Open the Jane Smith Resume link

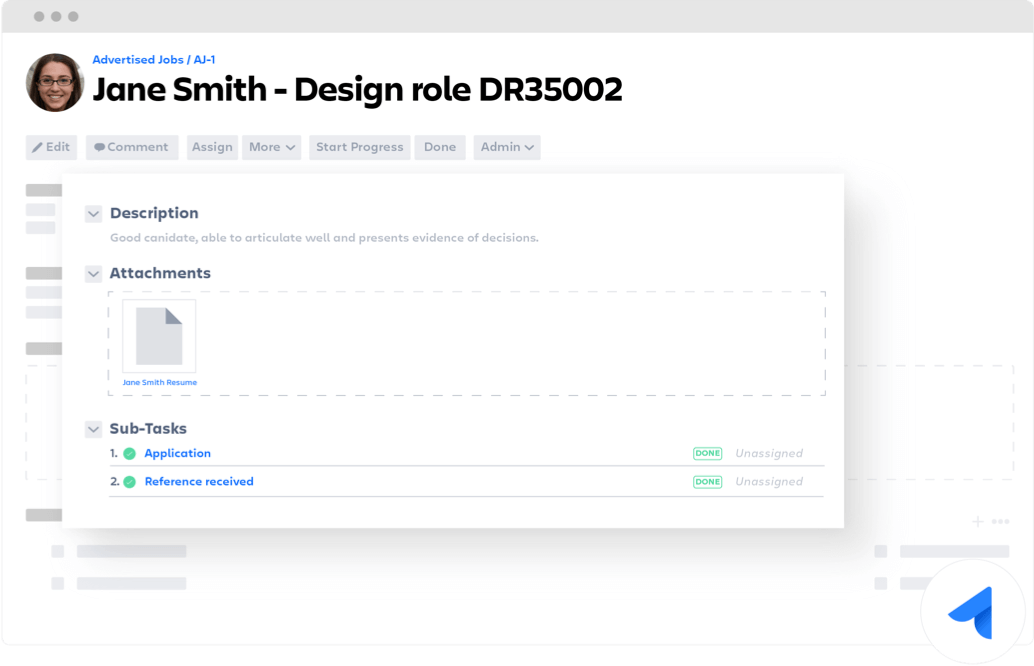click(158, 381)
